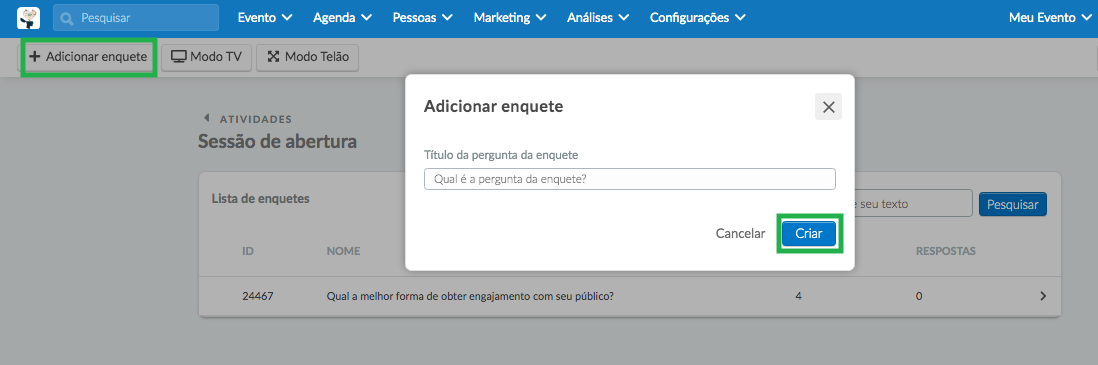Viewport: 1098px width, 365px height.
Task: Click the expand icon for Modo Telão
Action: [x=273, y=57]
